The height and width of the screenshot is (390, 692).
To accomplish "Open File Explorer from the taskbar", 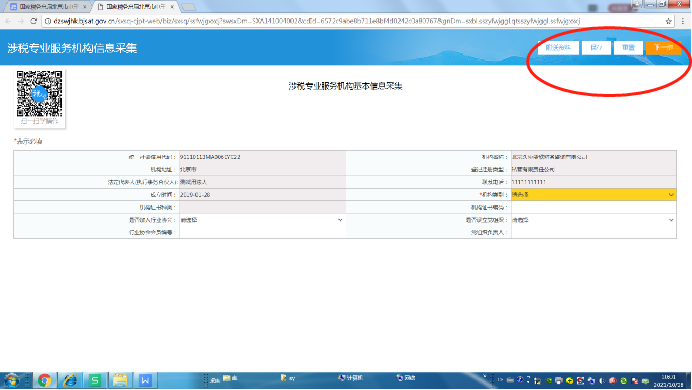I will point(120,380).
